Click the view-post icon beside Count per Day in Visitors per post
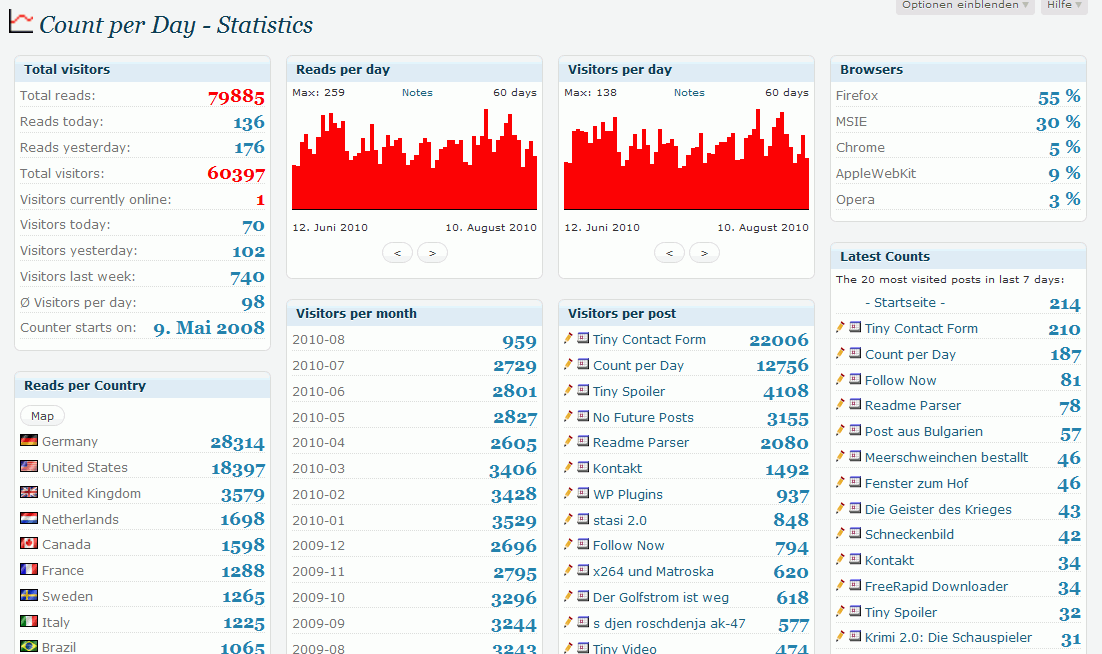Image resolution: width=1102 pixels, height=654 pixels. [583, 365]
